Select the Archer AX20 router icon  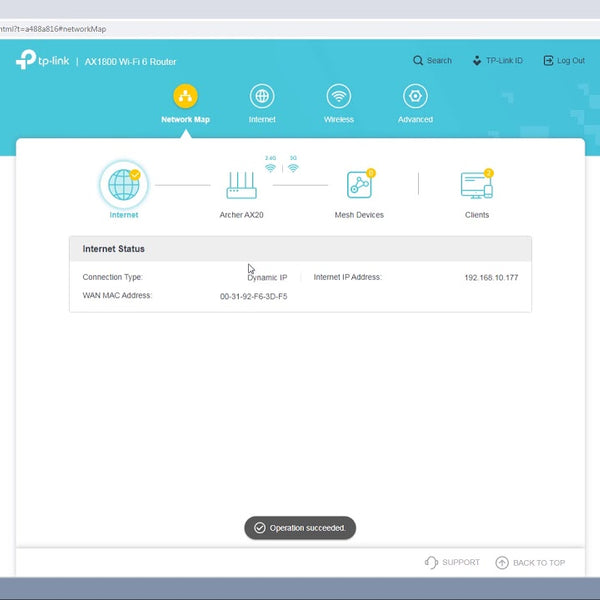(x=241, y=185)
